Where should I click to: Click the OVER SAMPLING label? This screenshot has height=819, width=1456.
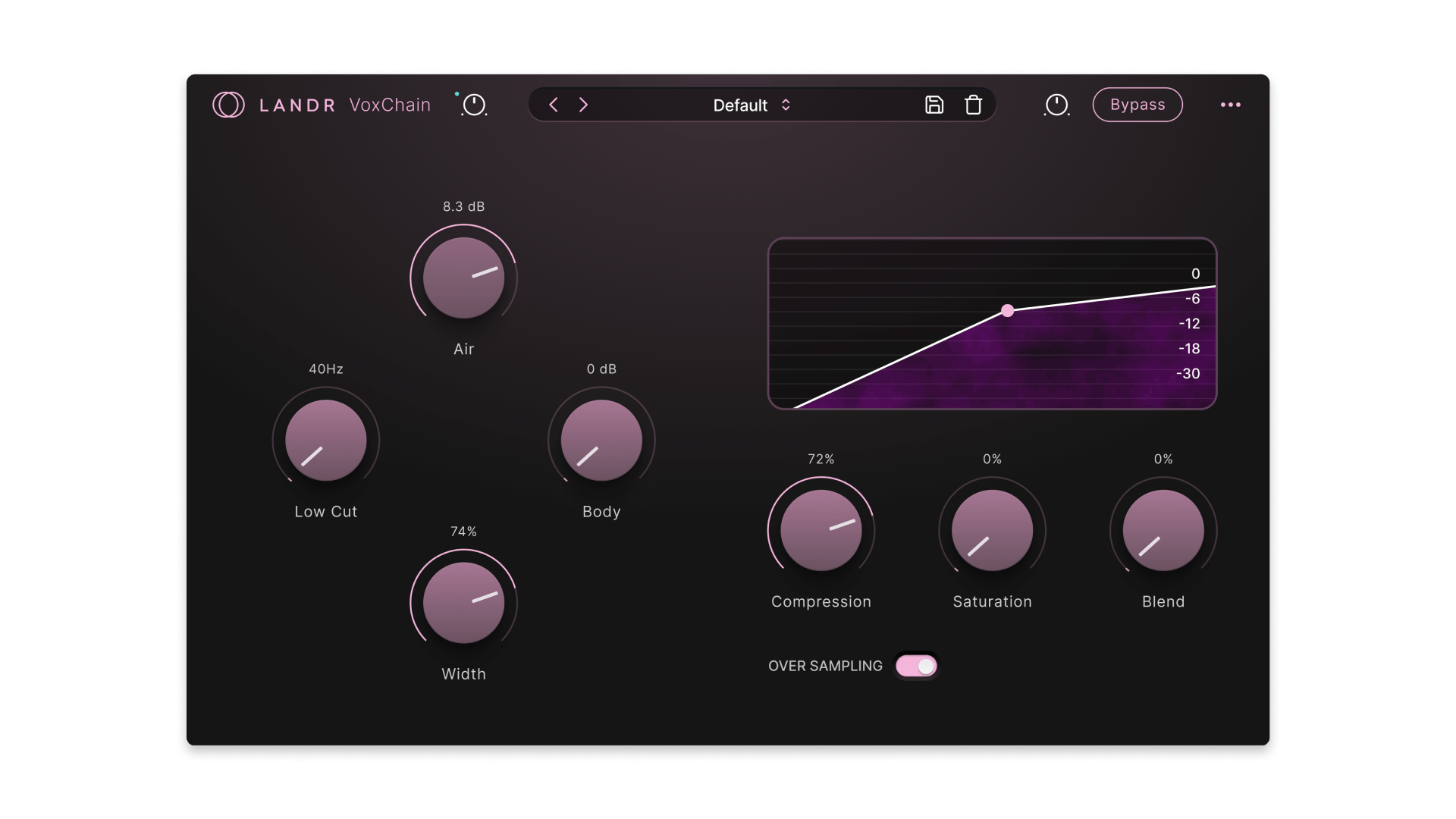pos(825,666)
